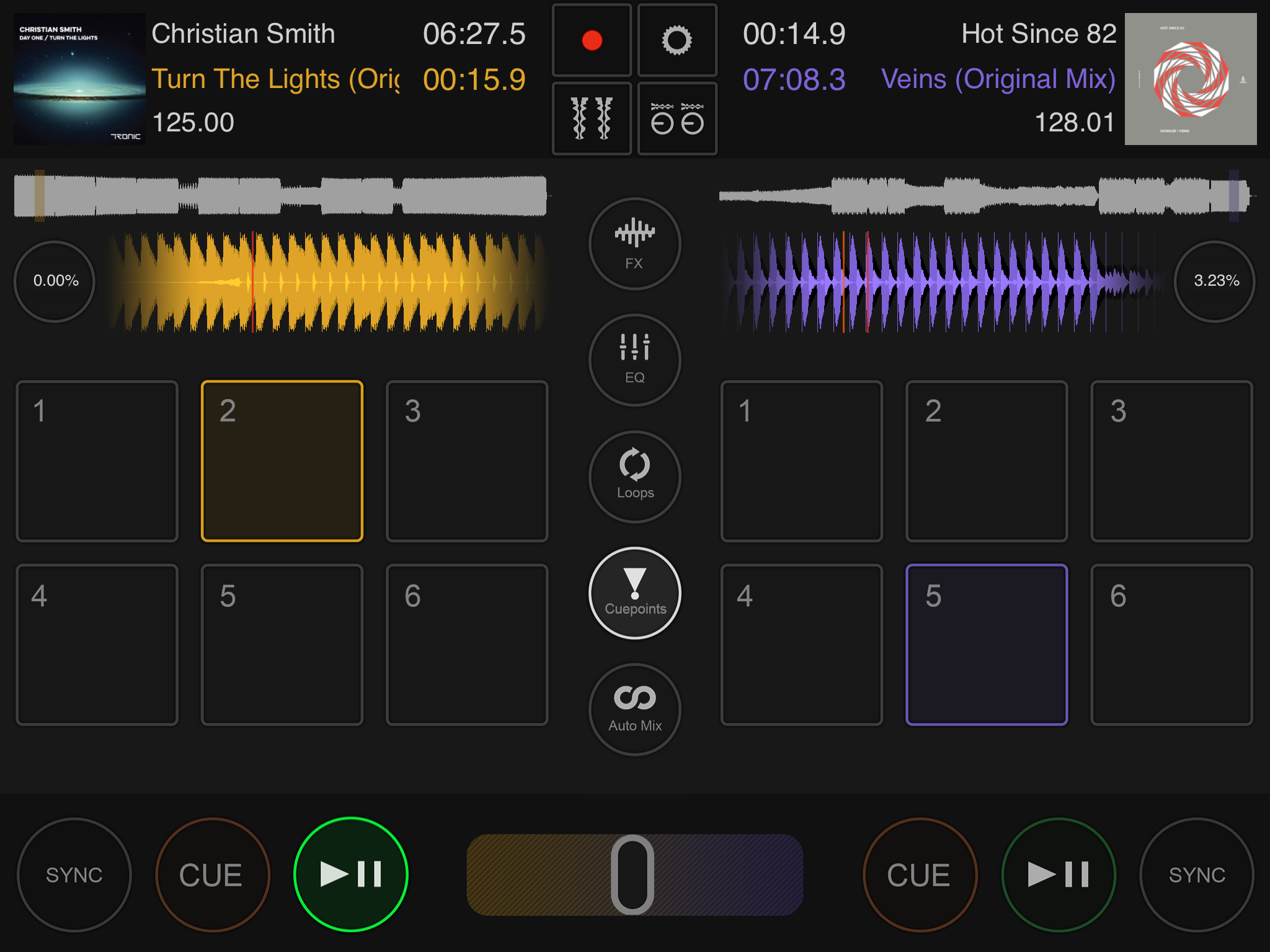
Task: Tap the left deck 0.00% pitch dial
Action: click(x=55, y=281)
